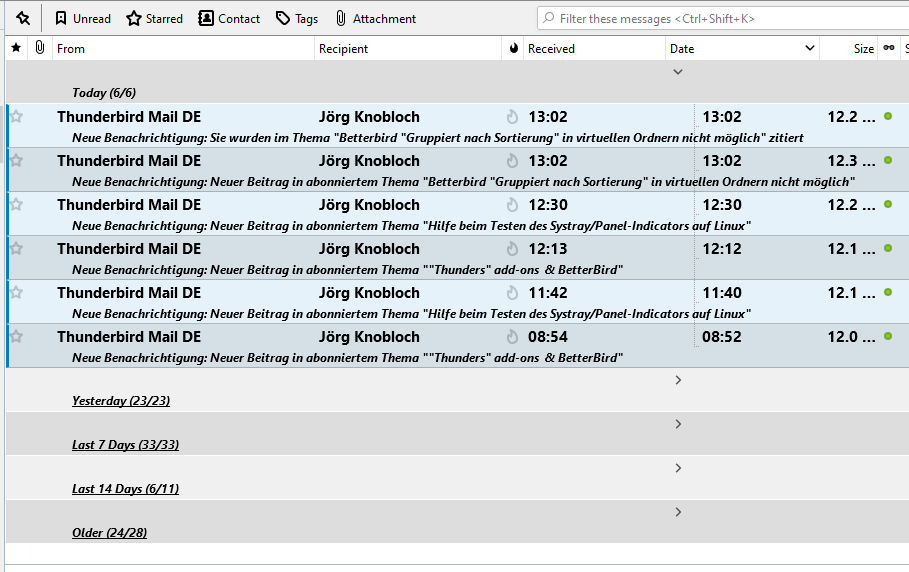909x572 pixels.
Task: Toggle read status dot of 08:54 message
Action: point(888,337)
